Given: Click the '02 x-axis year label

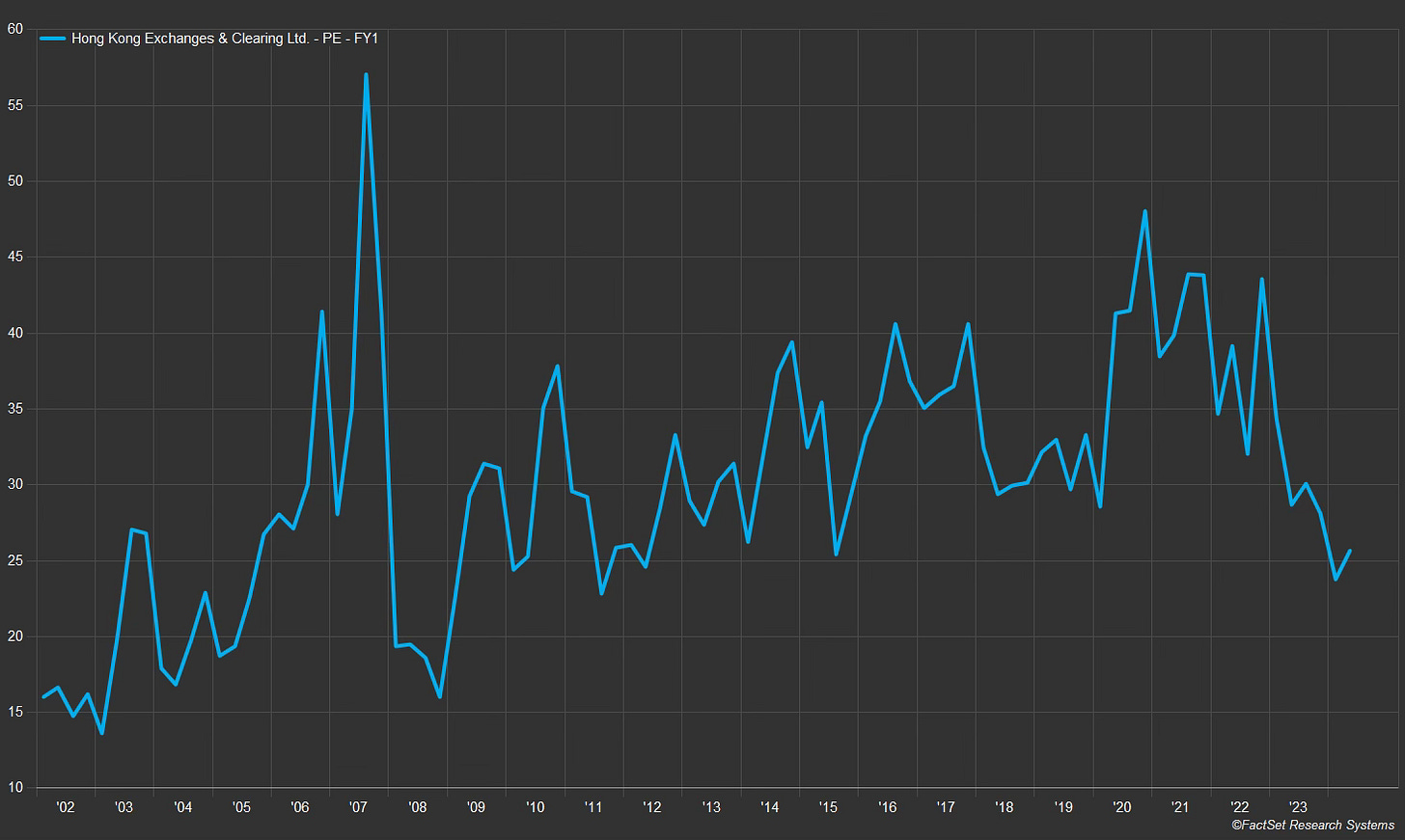Looking at the screenshot, I should (x=66, y=807).
